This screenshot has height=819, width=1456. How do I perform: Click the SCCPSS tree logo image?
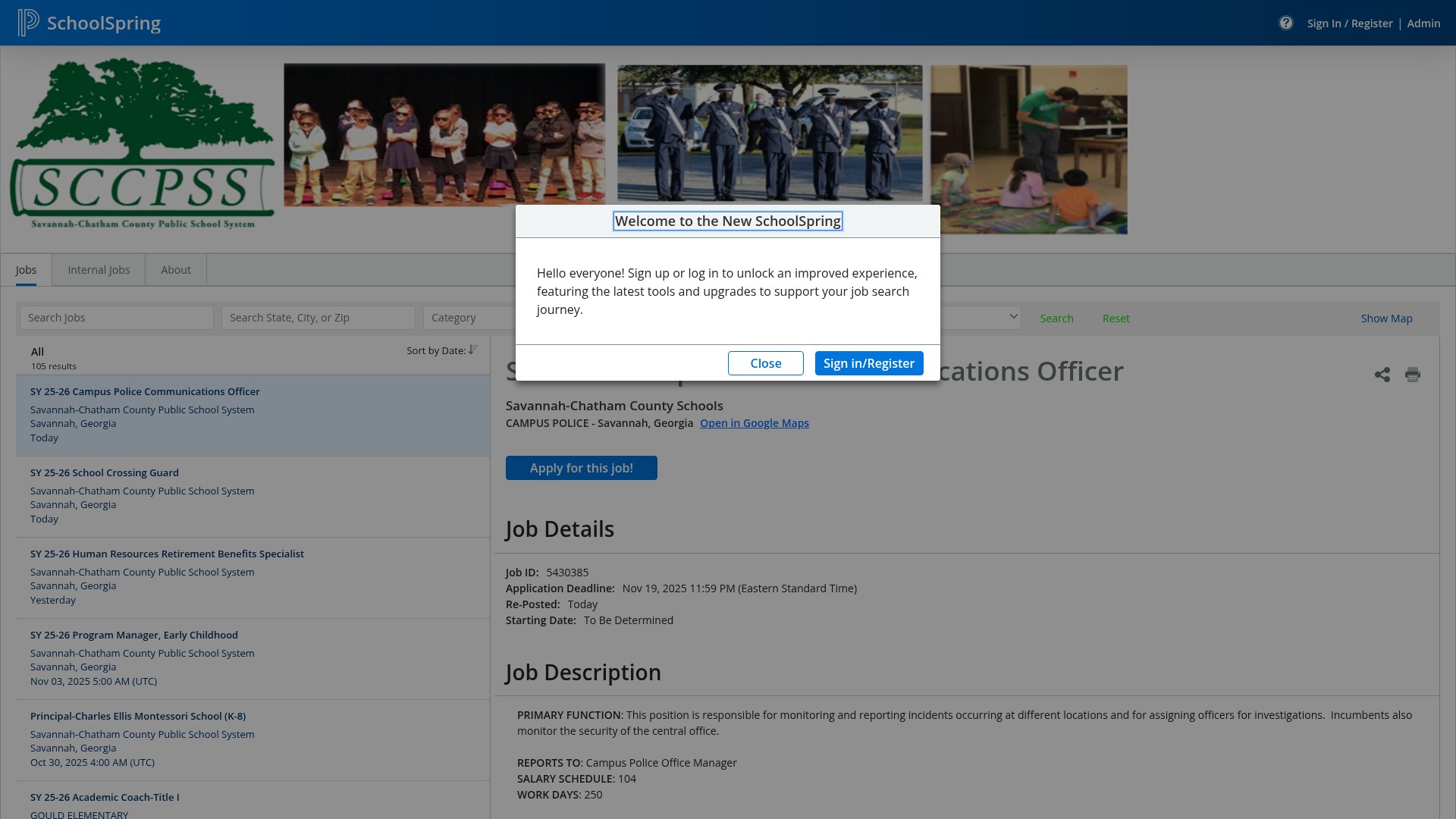coord(142,144)
